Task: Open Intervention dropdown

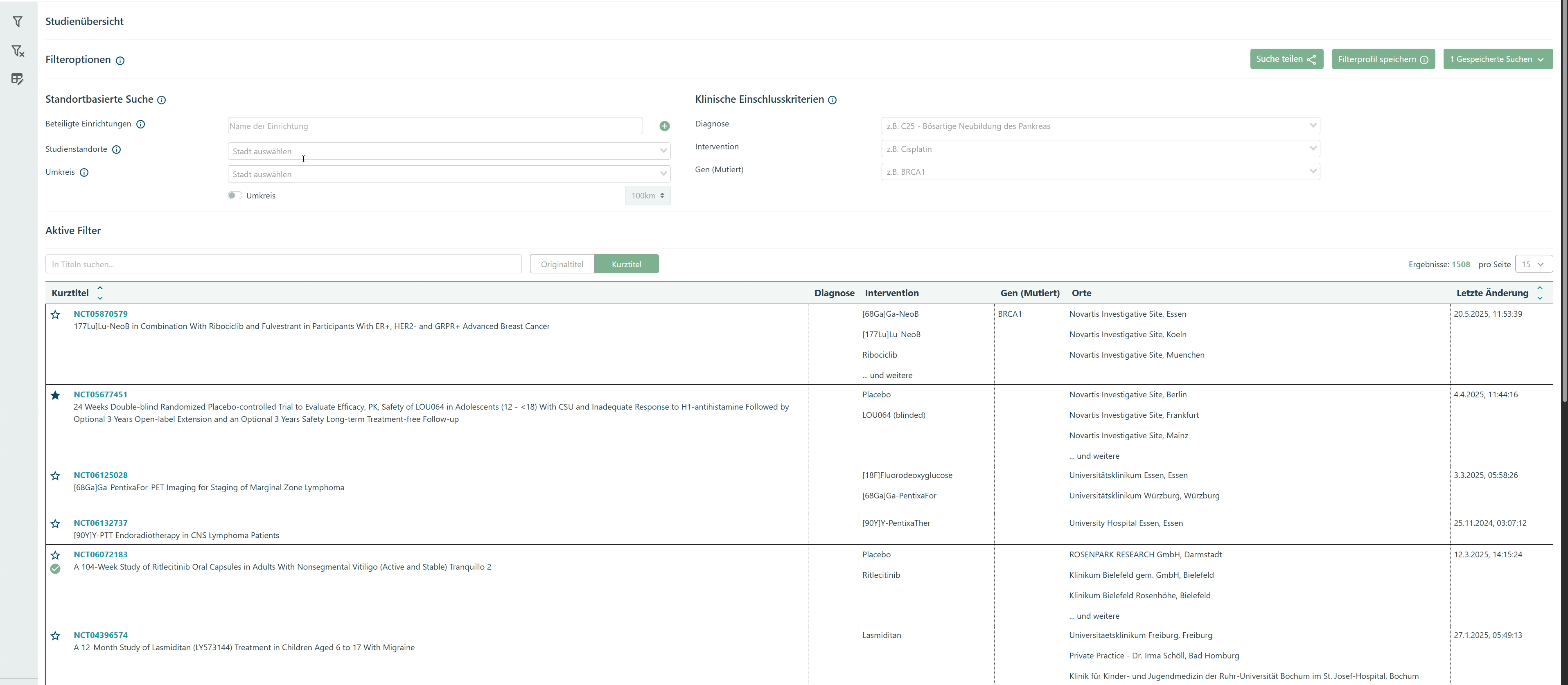Action: pos(1101,149)
